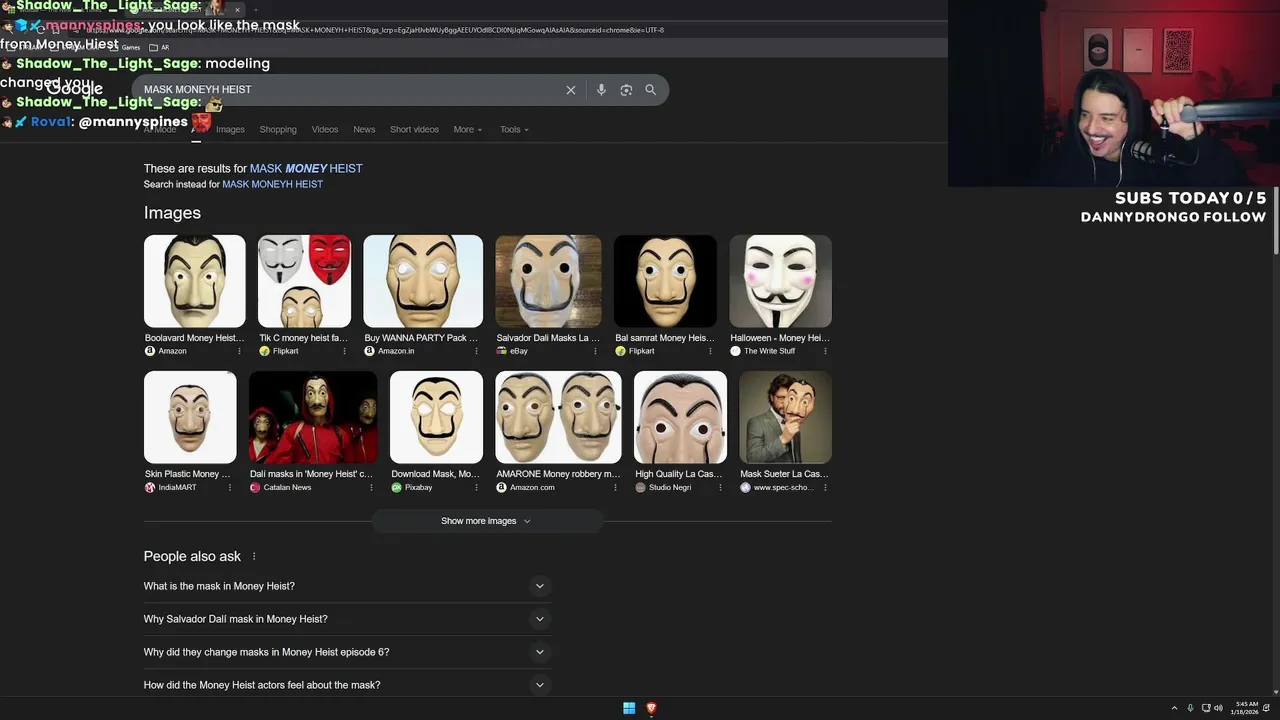Open the taskbar notification bell icon

click(x=1266, y=708)
